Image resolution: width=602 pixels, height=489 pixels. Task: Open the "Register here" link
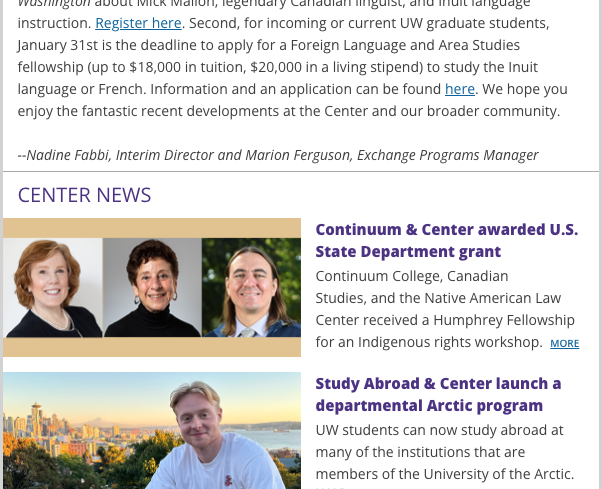point(138,23)
